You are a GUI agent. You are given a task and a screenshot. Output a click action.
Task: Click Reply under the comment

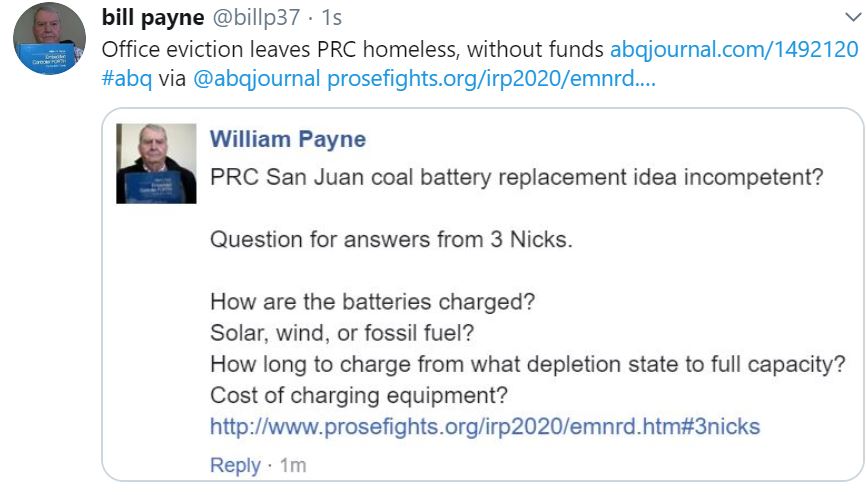click(x=235, y=465)
